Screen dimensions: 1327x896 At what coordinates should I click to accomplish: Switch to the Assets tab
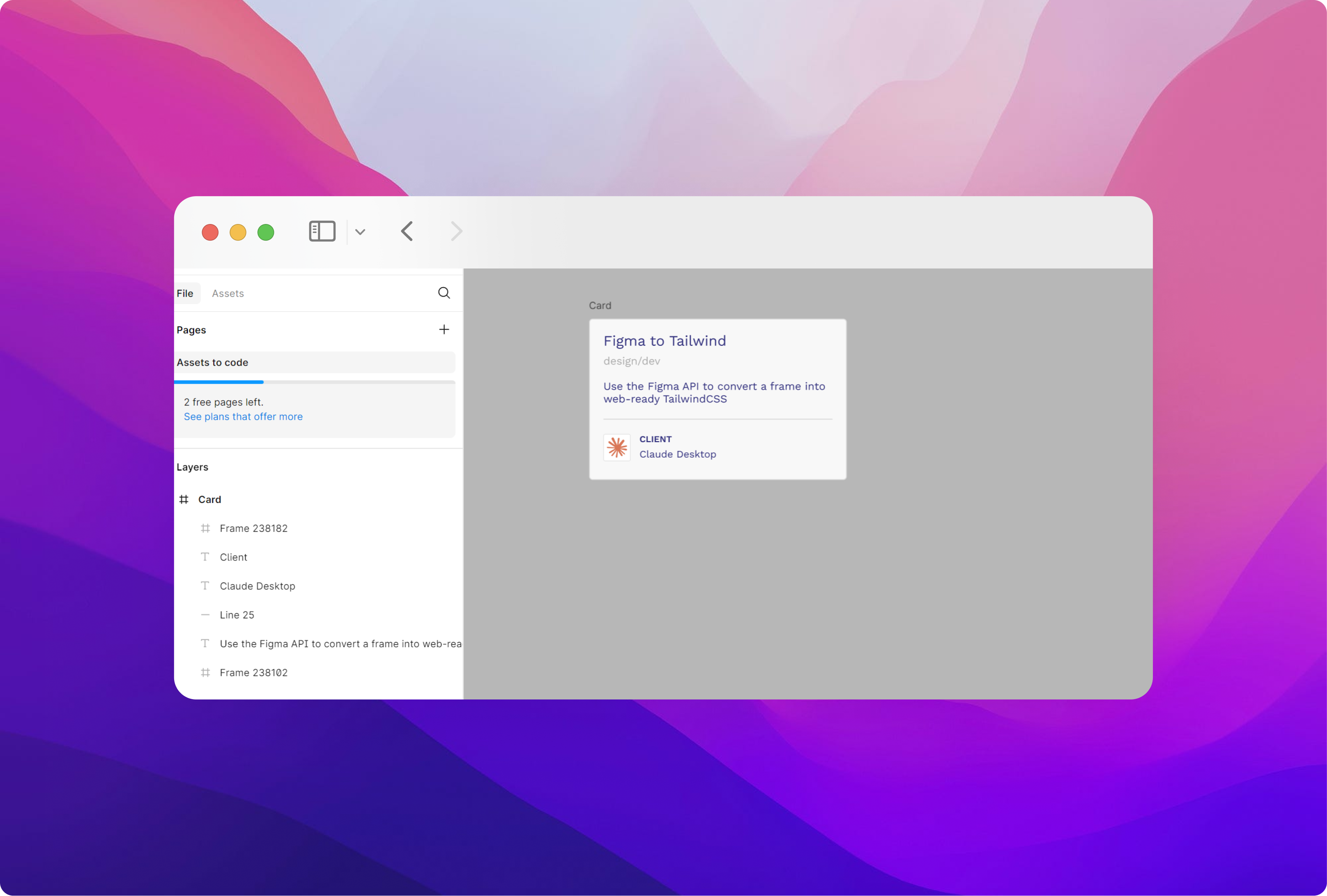228,293
